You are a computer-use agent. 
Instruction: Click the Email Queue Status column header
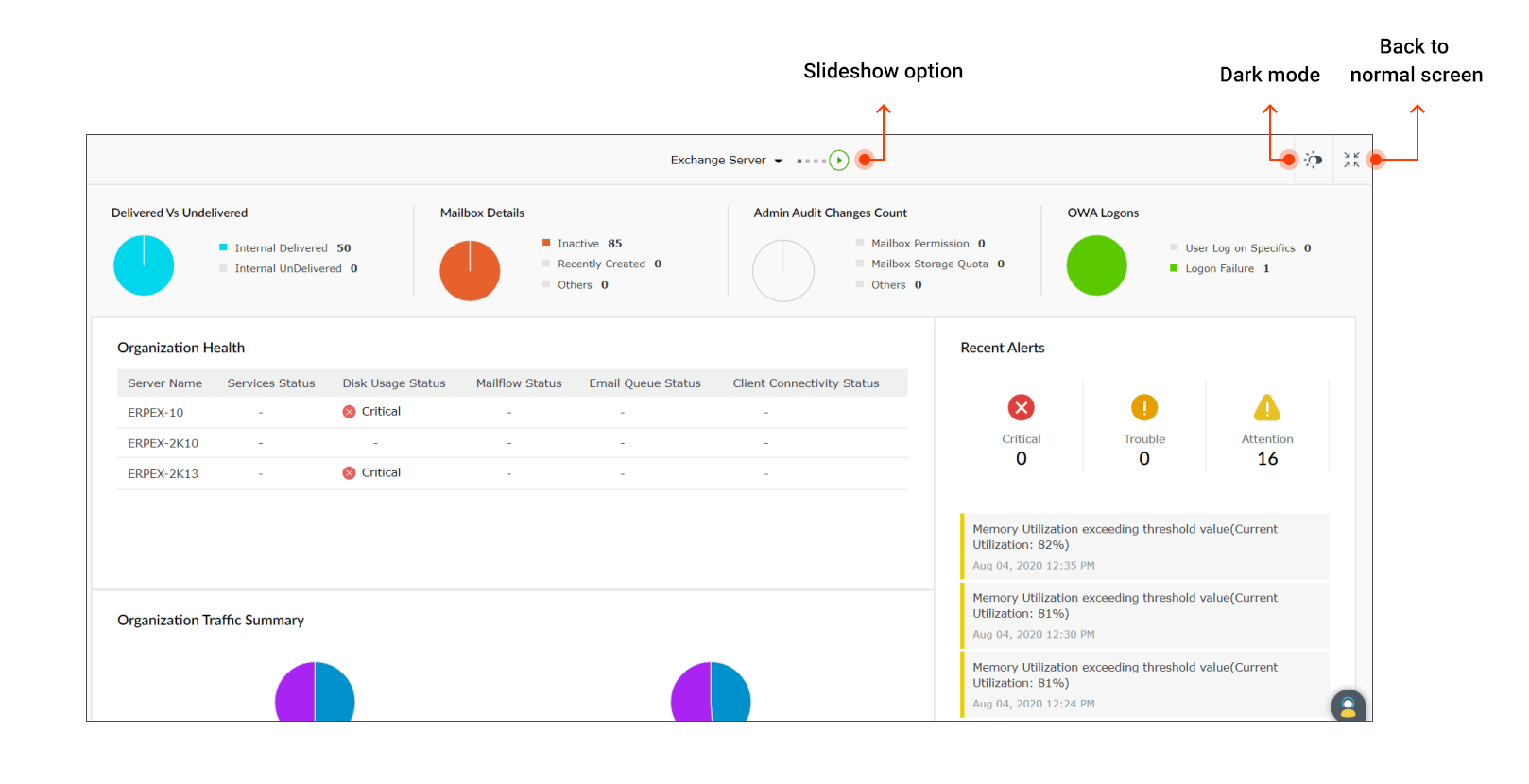pyautogui.click(x=645, y=383)
